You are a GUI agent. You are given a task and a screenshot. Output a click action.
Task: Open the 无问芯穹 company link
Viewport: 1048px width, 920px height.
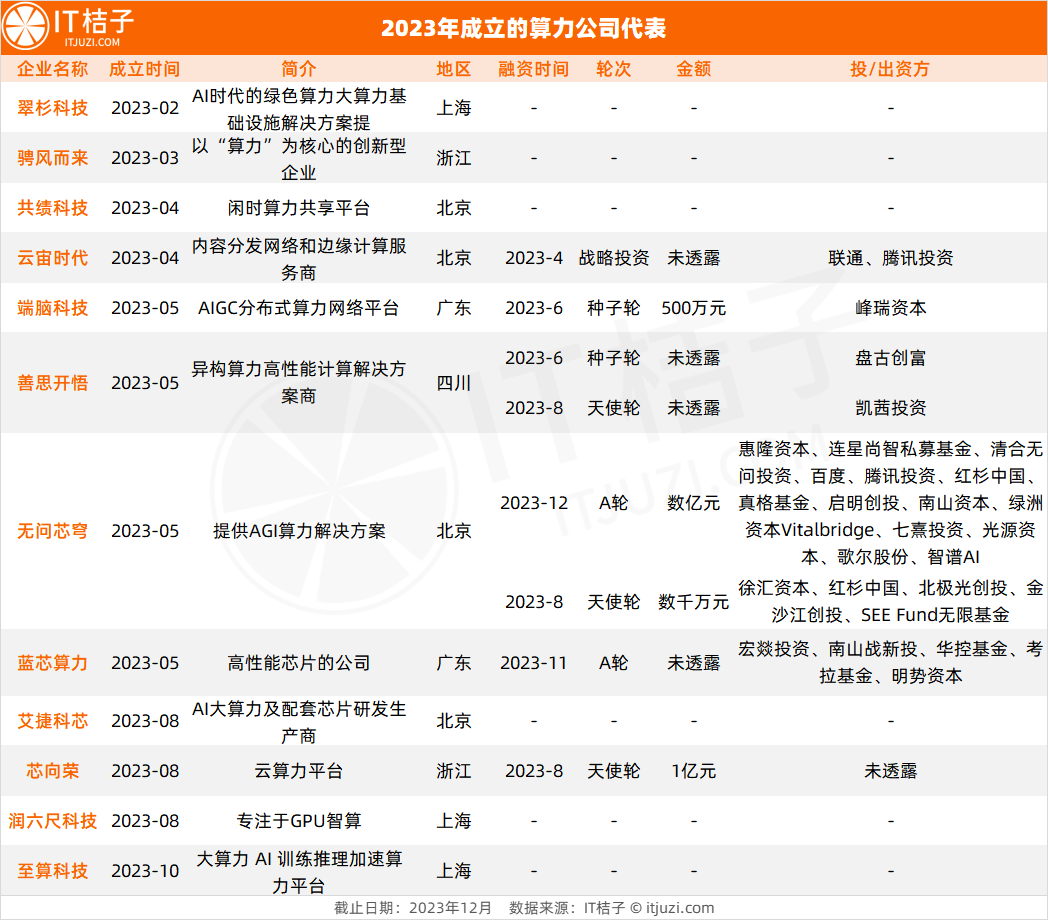point(52,531)
